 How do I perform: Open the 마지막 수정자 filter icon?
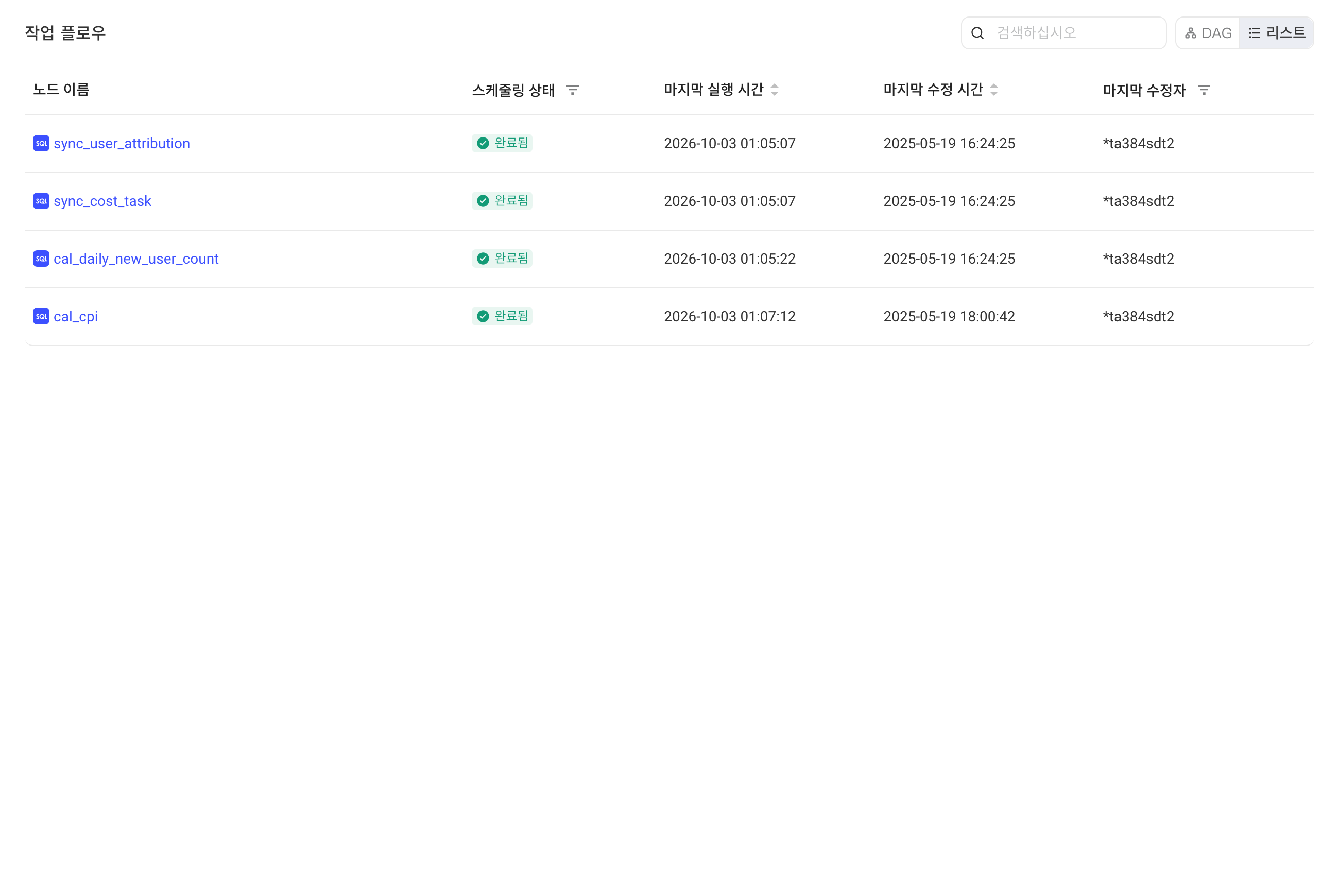pyautogui.click(x=1204, y=90)
